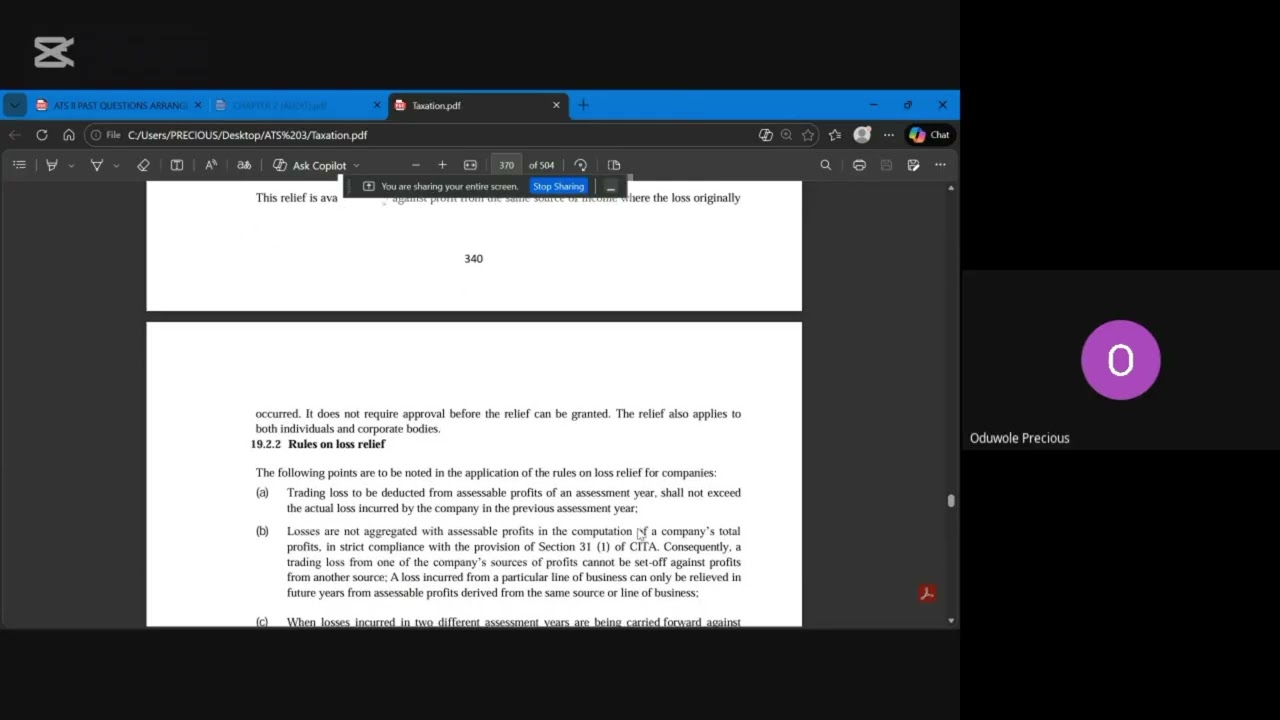1280x720 pixels.
Task: Open the favorites list icon
Action: [x=835, y=135]
